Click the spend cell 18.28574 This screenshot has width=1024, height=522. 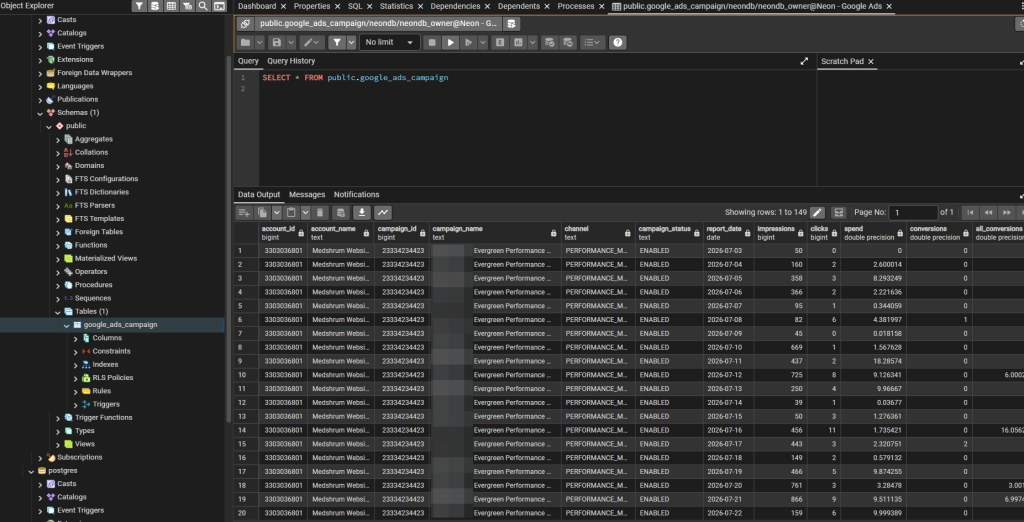(x=873, y=361)
